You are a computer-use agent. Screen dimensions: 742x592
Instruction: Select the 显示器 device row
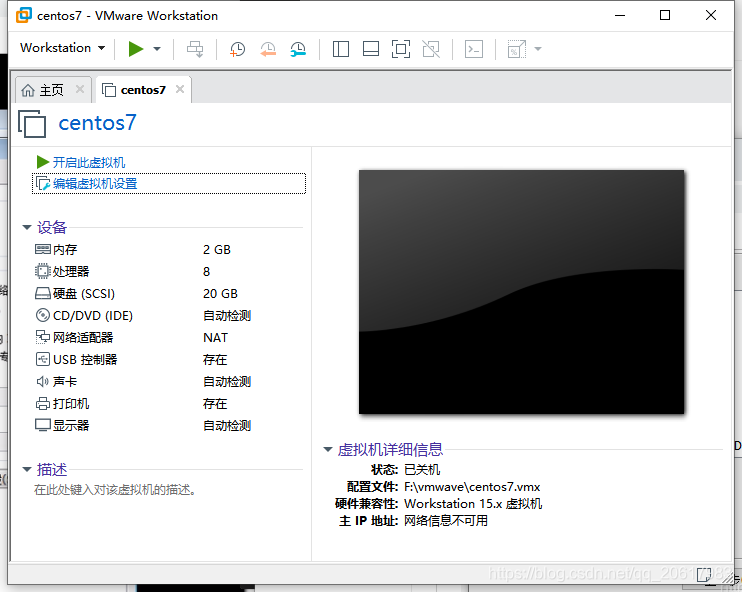[168, 425]
